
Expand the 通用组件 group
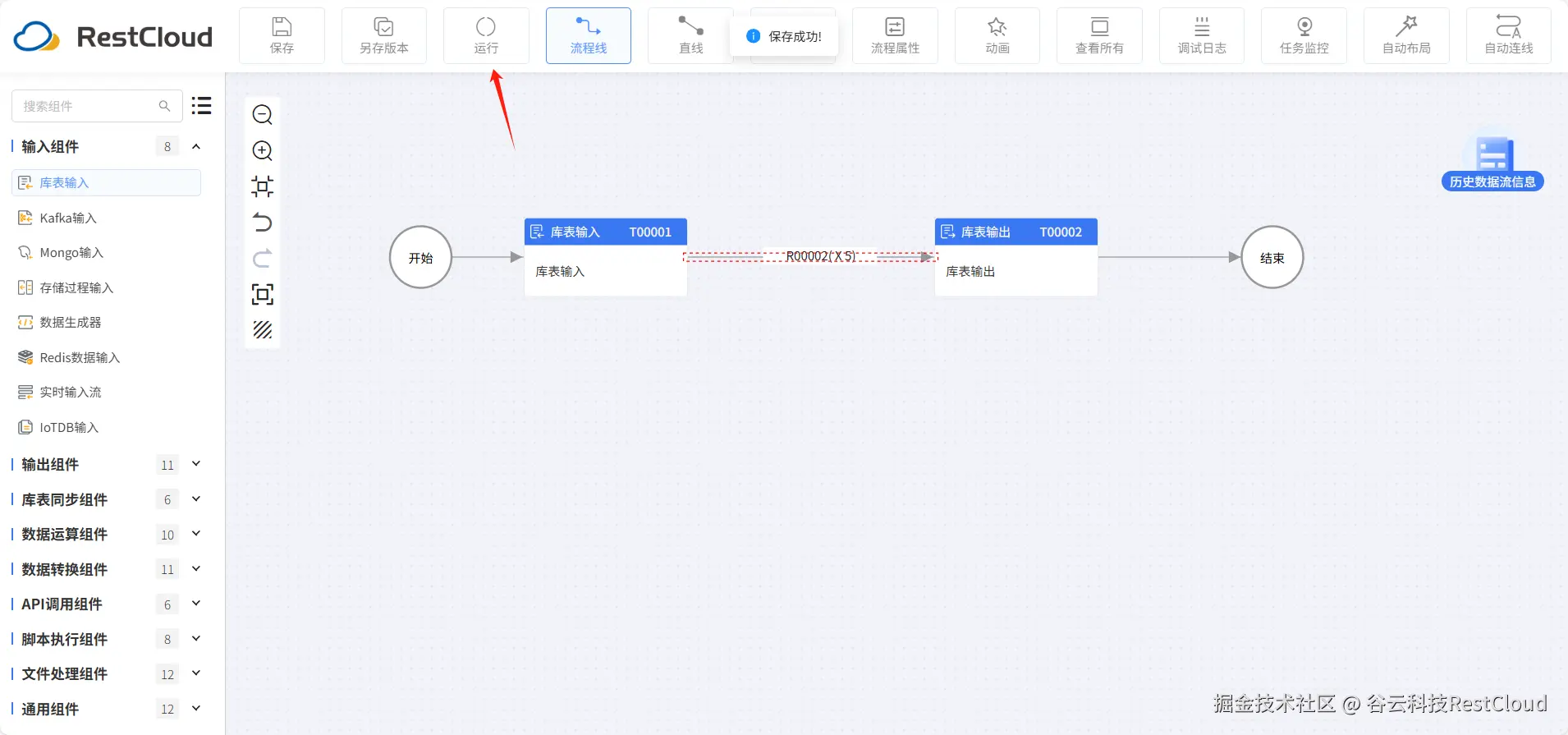point(196,709)
